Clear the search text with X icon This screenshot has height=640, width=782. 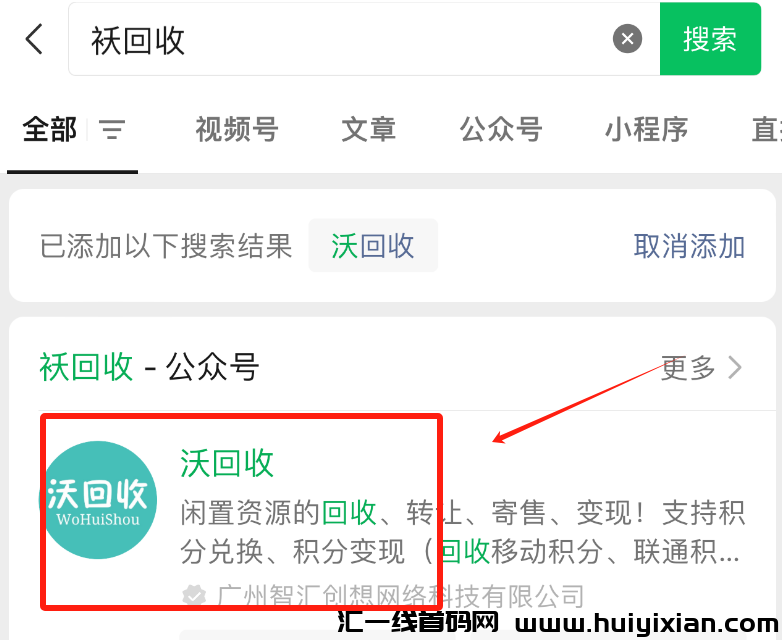click(x=627, y=38)
